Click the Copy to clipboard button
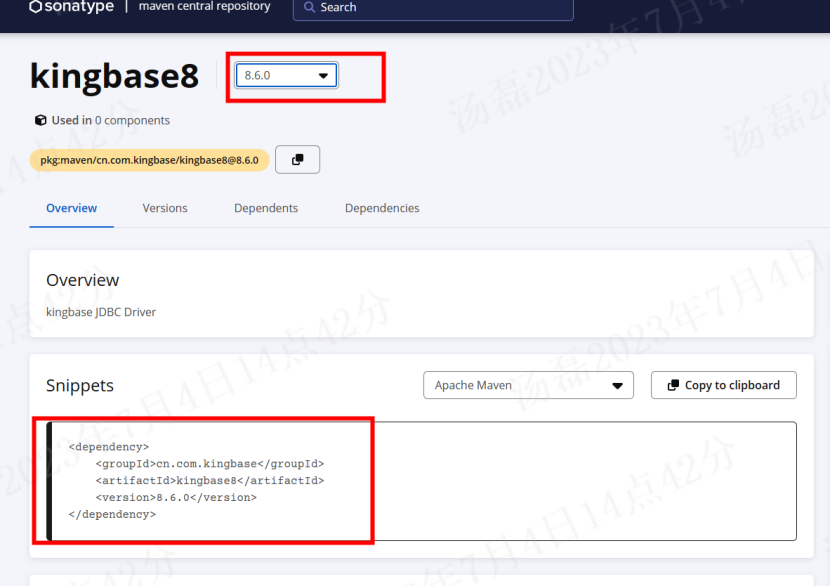 coord(724,385)
